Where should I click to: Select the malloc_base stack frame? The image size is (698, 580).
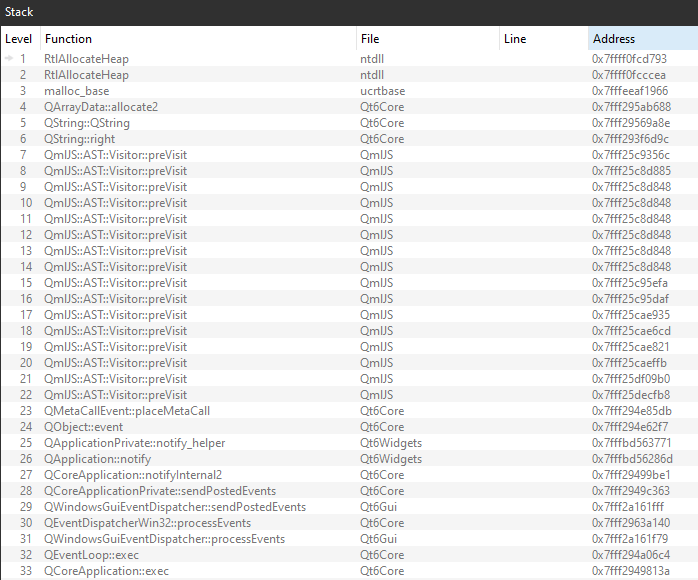click(x=76, y=91)
